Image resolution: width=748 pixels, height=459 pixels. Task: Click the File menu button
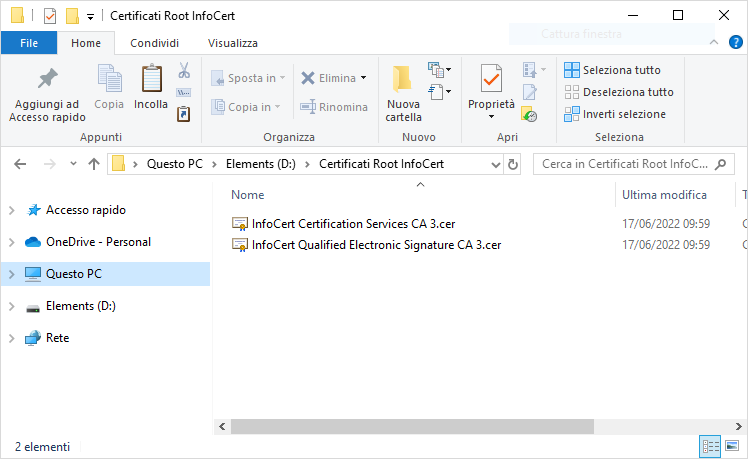[29, 43]
